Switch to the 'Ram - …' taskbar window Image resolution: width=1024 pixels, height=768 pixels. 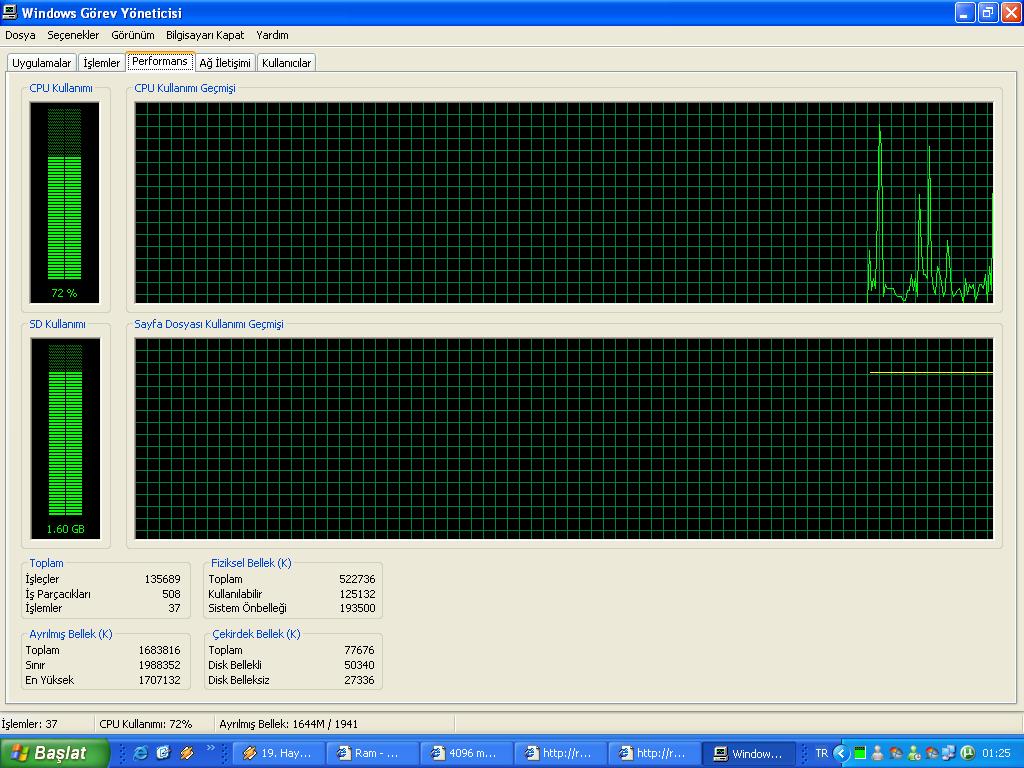(373, 753)
